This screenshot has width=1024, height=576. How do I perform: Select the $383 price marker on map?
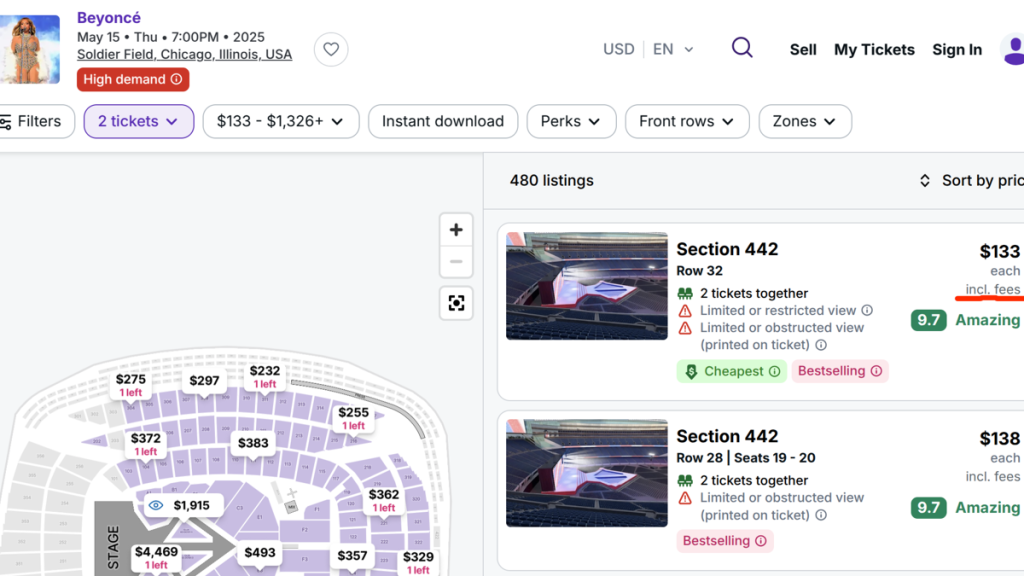[253, 443]
